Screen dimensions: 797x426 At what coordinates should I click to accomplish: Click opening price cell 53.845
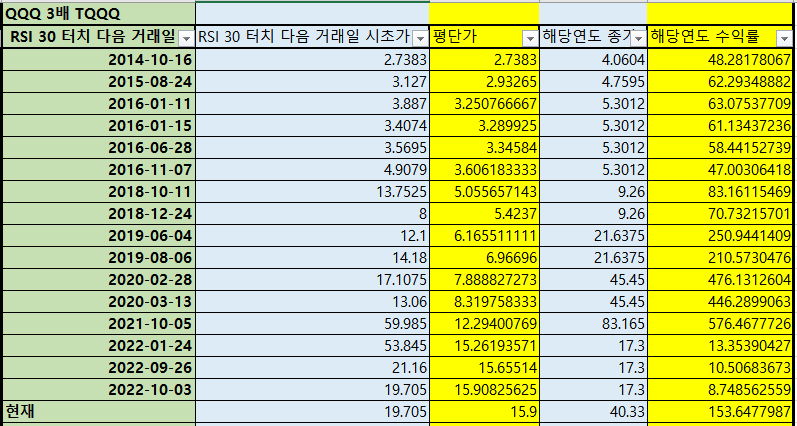(313, 346)
